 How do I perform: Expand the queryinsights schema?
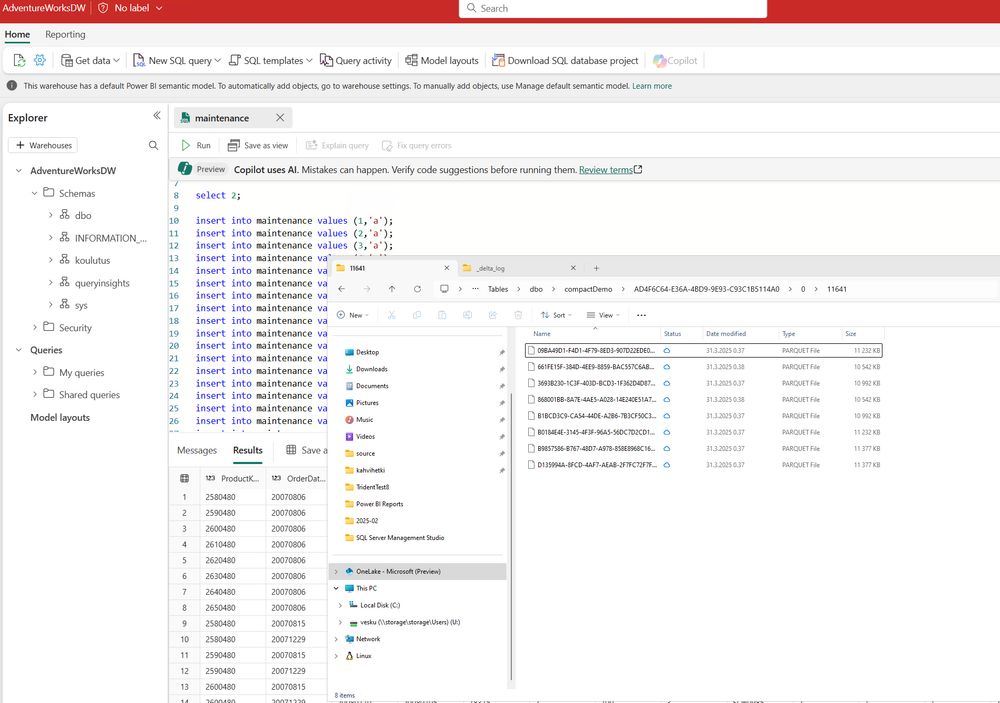(x=50, y=282)
